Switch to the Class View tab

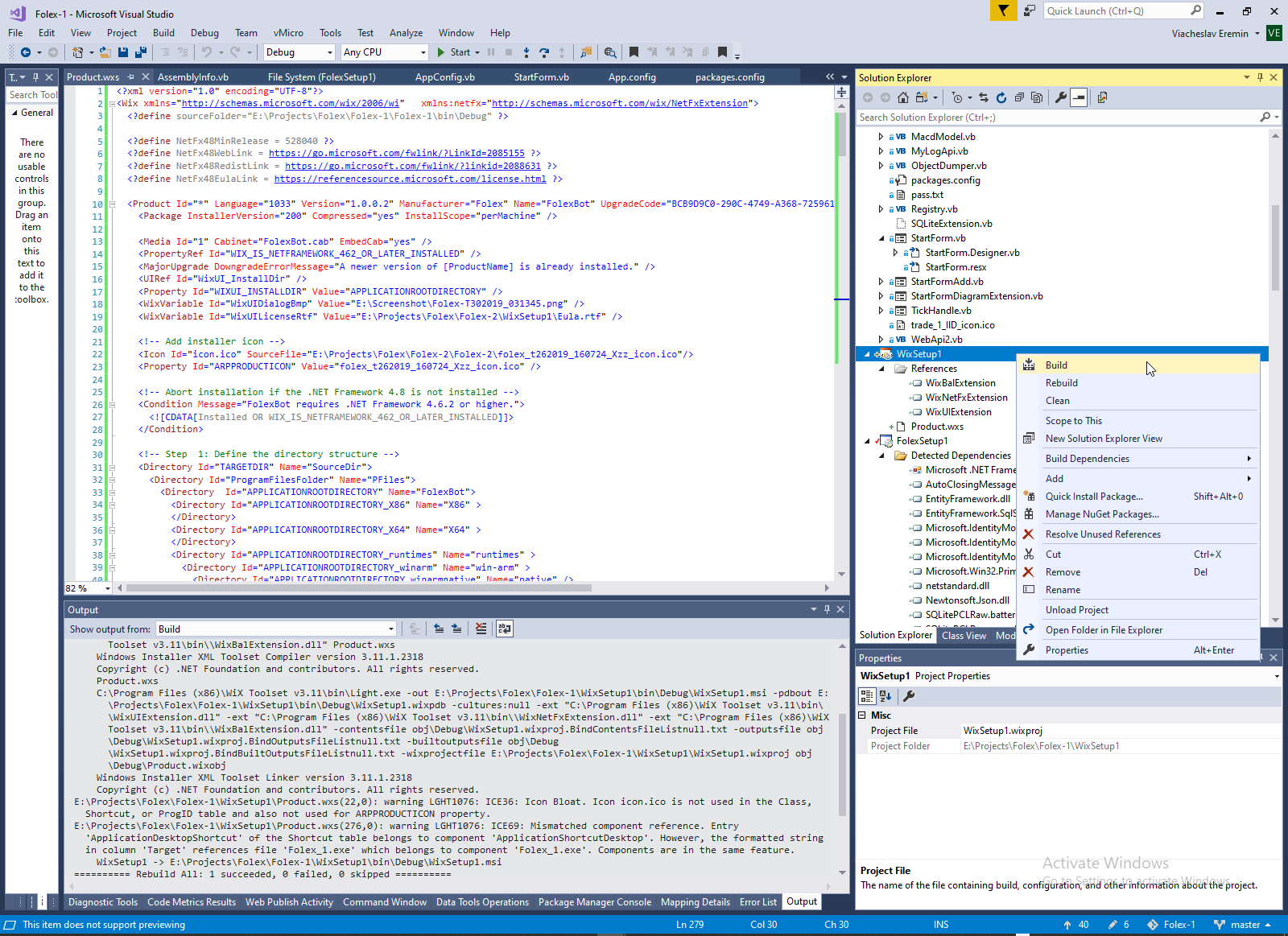964,636
